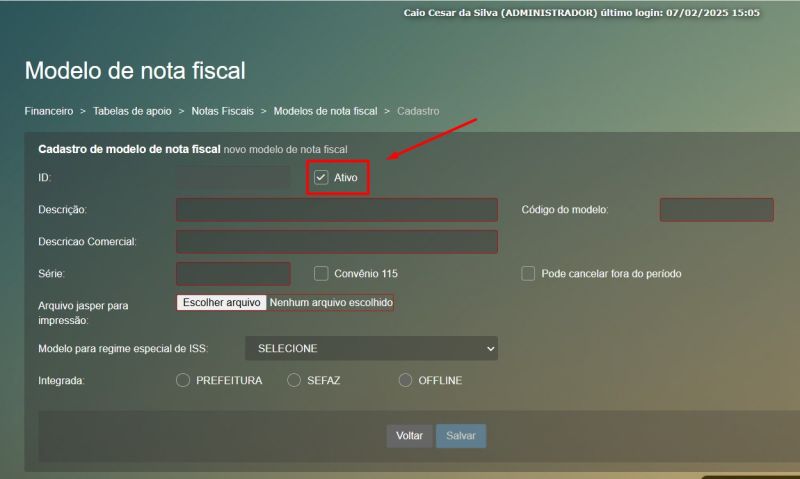Tick Pode cancelar fora do período

[528, 273]
